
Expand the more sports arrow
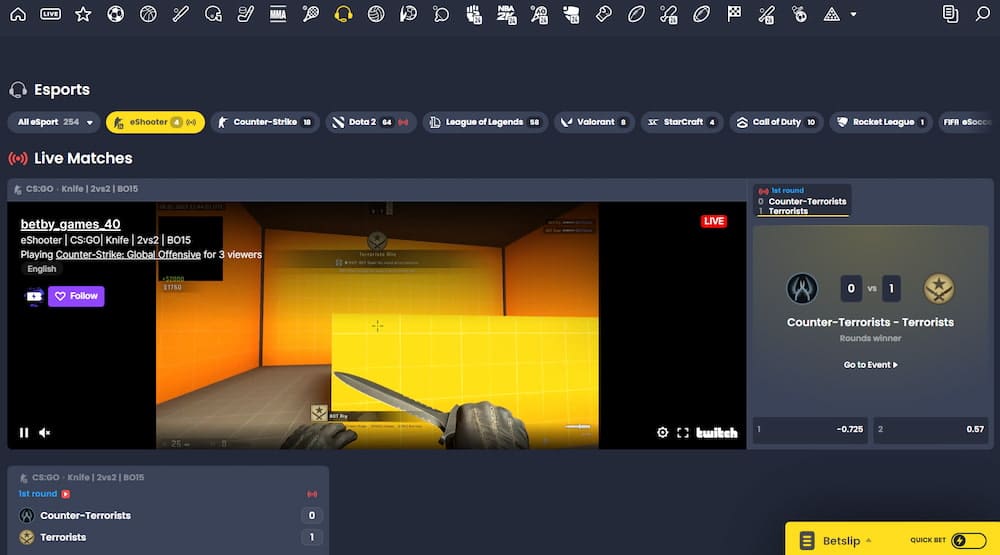click(x=853, y=14)
